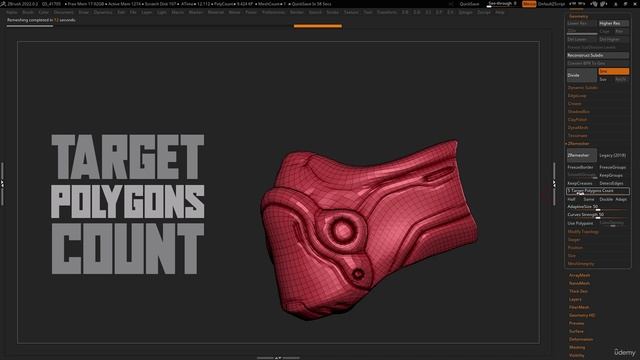Screen dimensions: 640x360
Task: Expand the NanoMesh subpalette
Action: (580, 283)
